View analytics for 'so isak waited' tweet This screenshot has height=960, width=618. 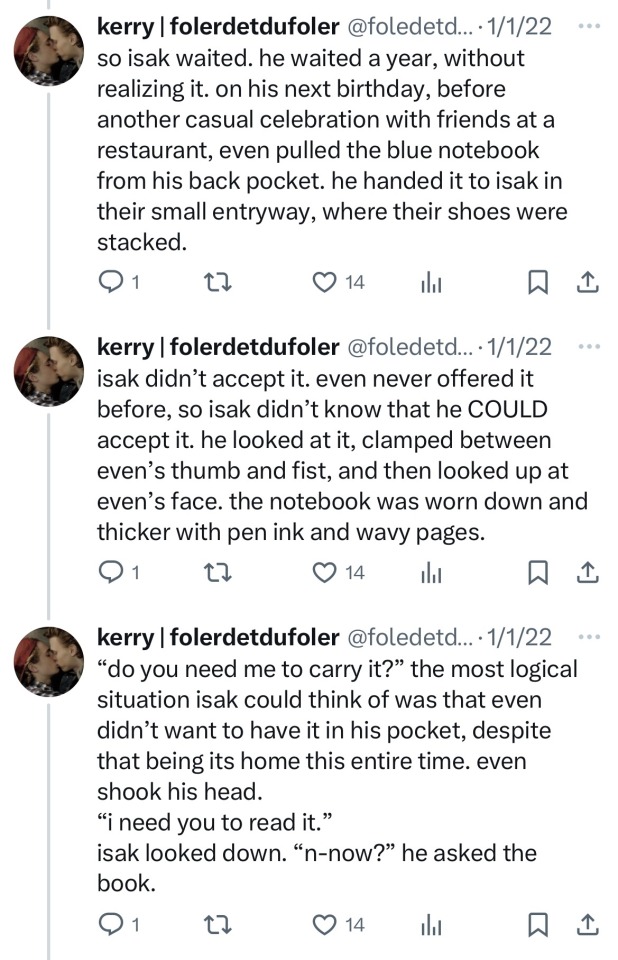coord(431,284)
